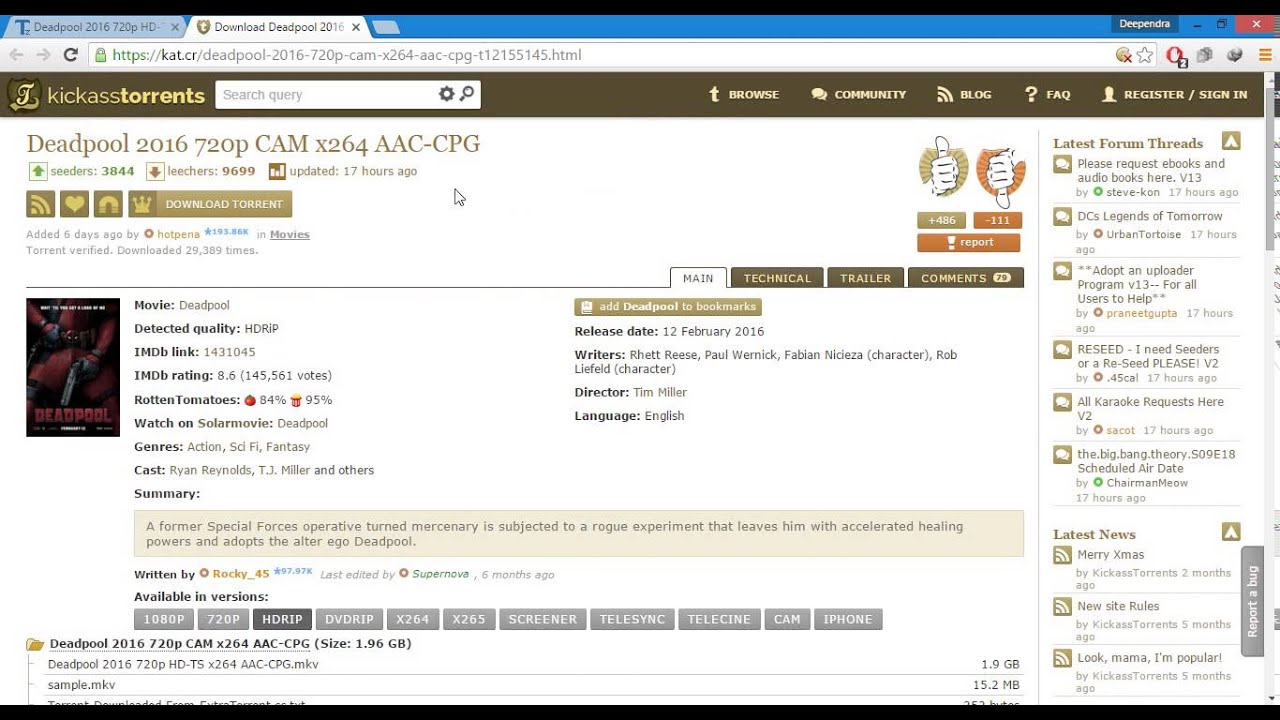Click the Deadpool poster thumbnail
This screenshot has width=1280, height=720.
click(73, 367)
